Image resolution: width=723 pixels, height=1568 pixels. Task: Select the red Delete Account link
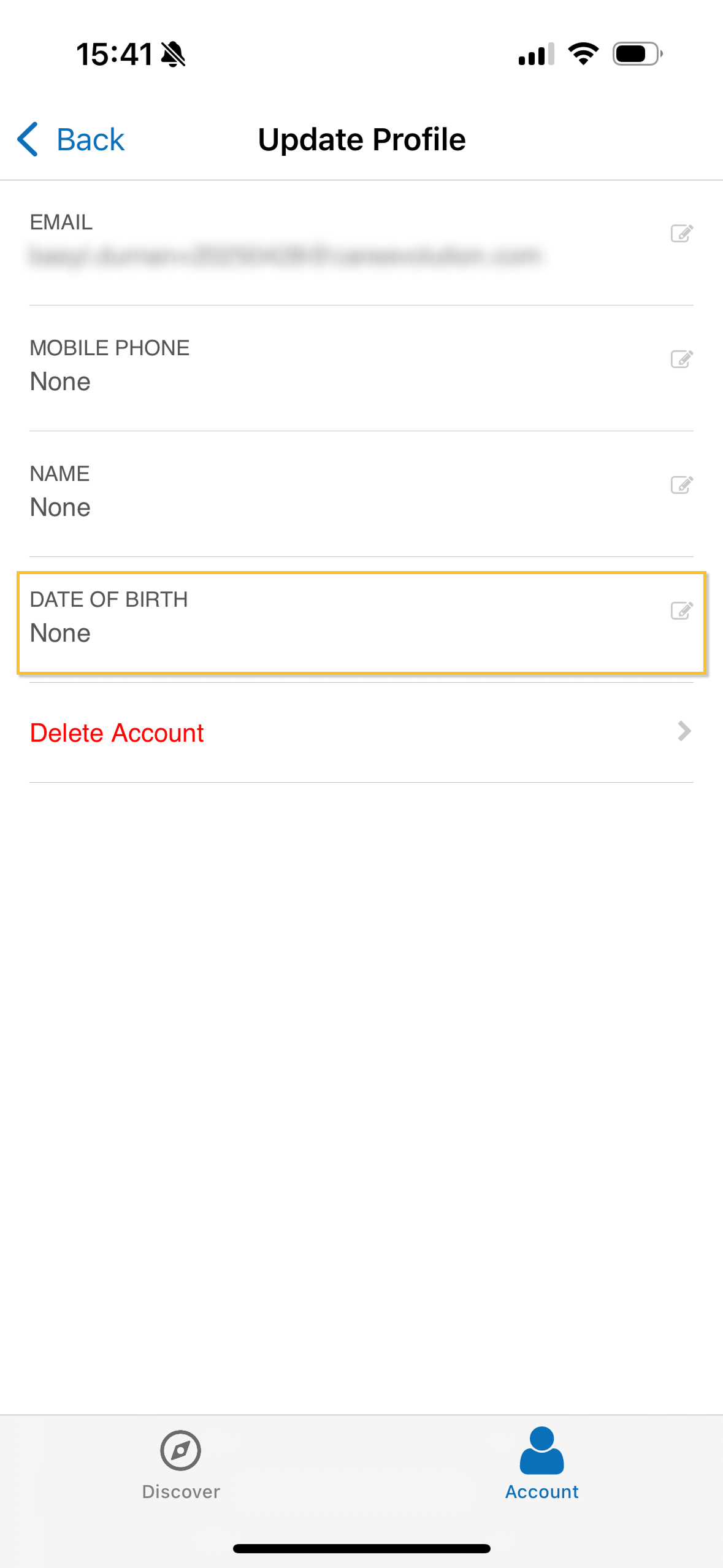117,733
